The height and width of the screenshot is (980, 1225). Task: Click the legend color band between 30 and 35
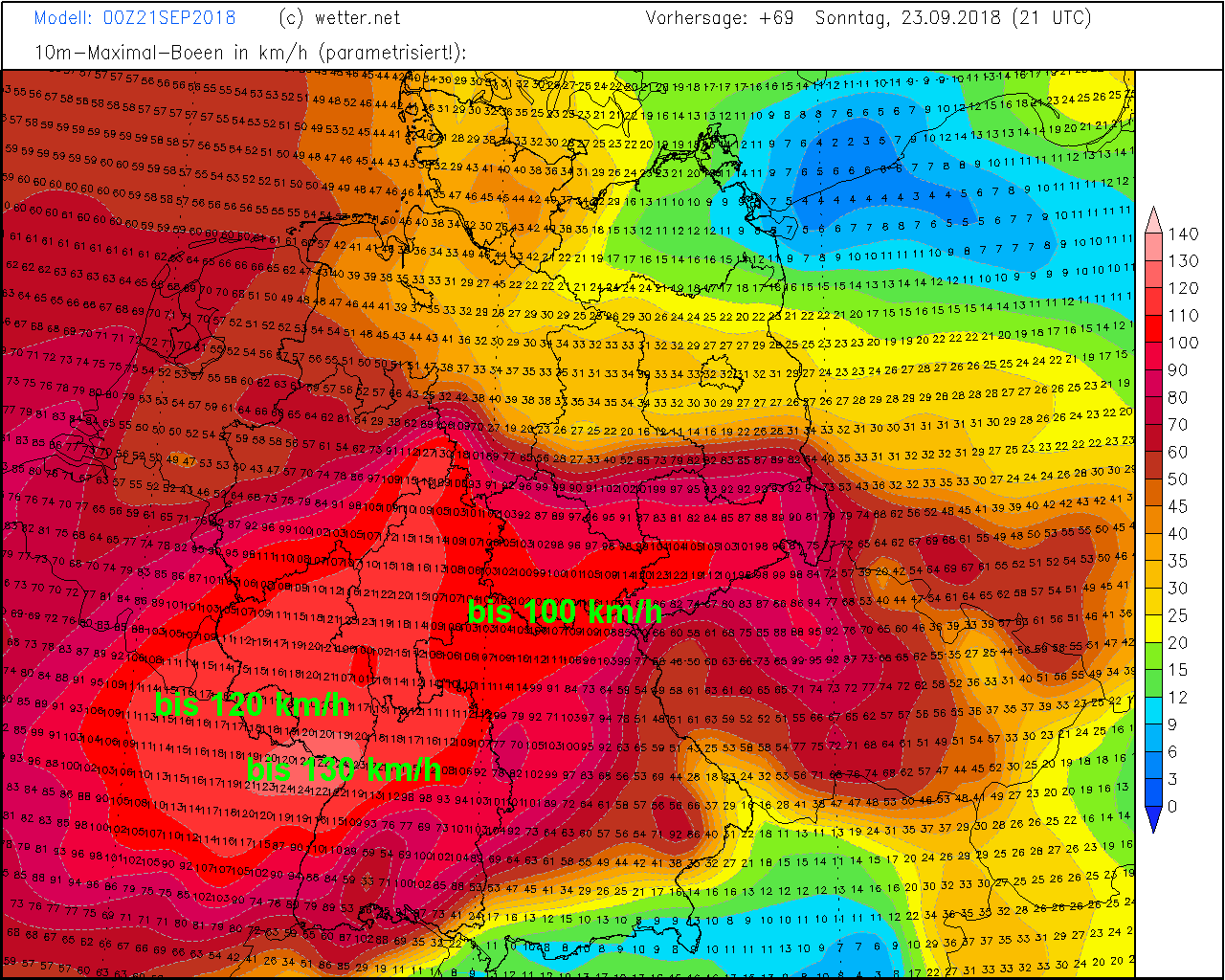pos(1153,574)
